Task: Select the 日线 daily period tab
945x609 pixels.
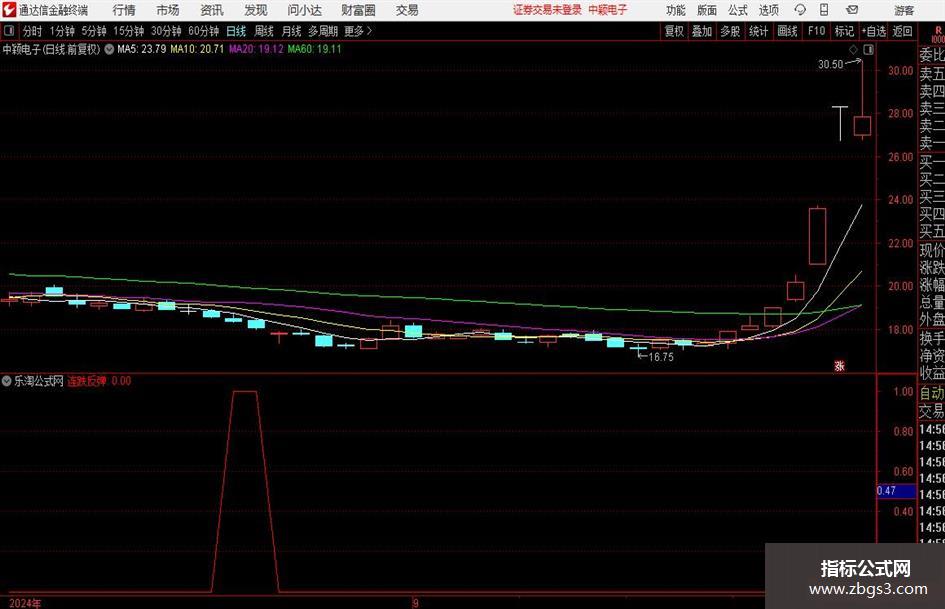Action: point(236,31)
